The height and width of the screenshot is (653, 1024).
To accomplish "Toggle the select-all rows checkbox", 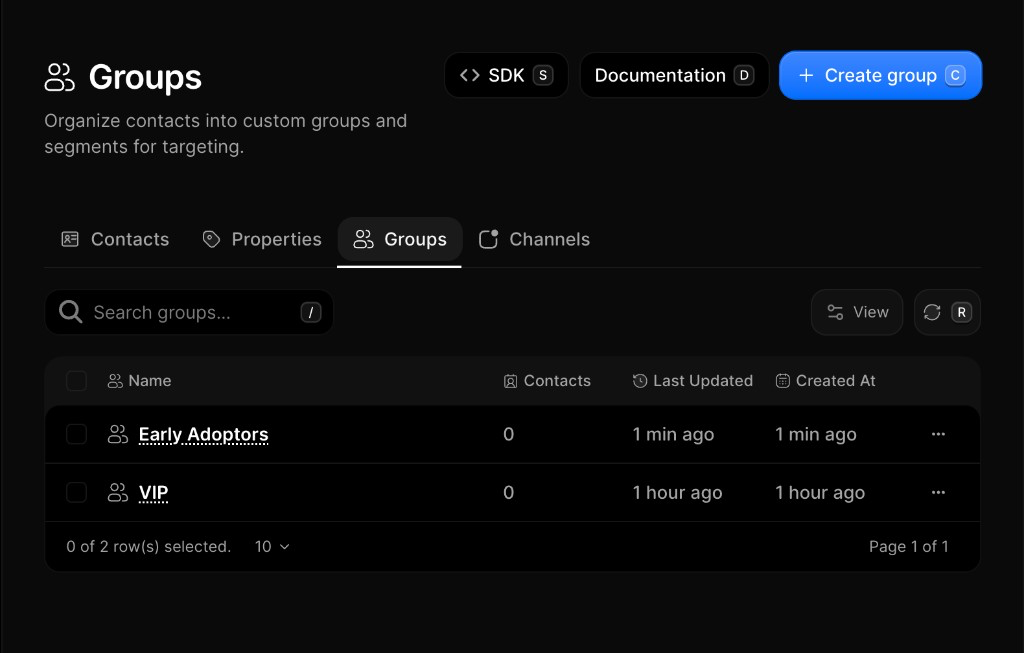I will pos(76,381).
